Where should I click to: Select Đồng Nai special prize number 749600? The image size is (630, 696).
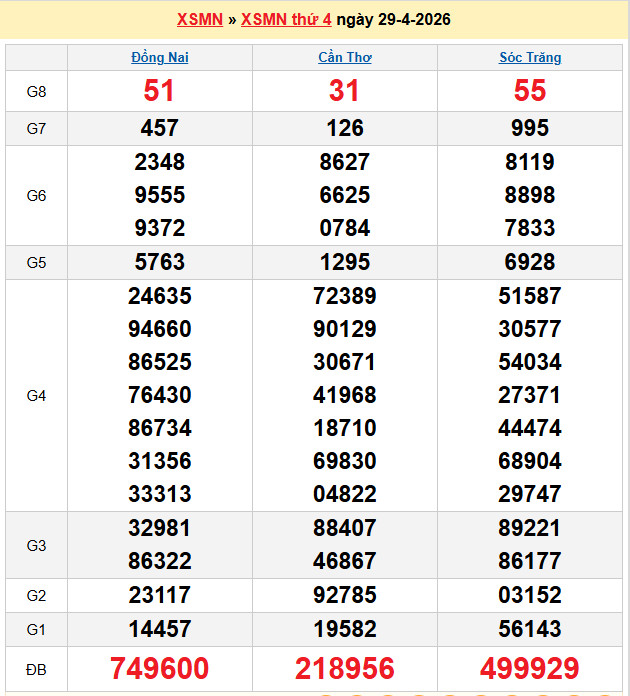point(160,669)
